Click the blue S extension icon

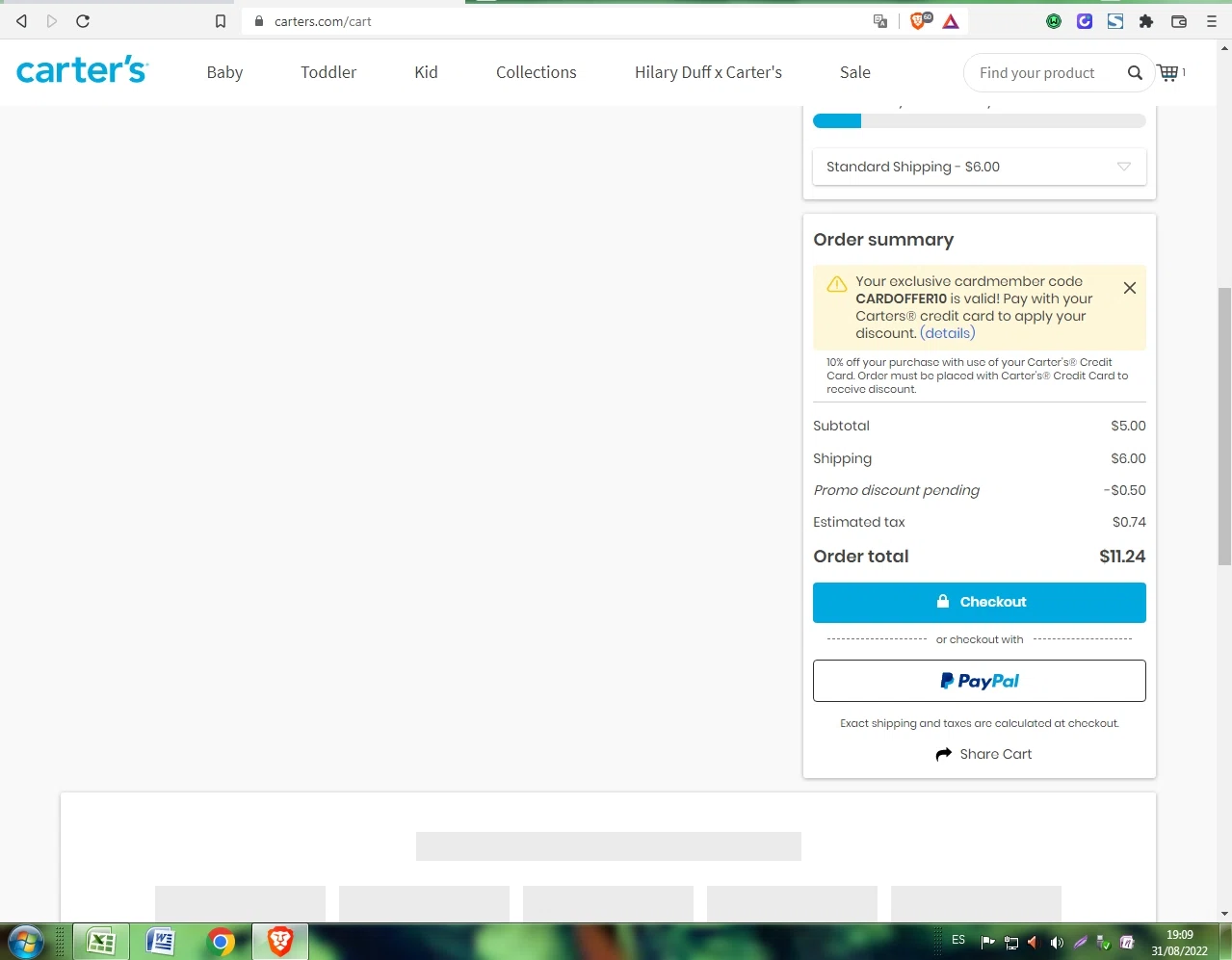[1115, 21]
